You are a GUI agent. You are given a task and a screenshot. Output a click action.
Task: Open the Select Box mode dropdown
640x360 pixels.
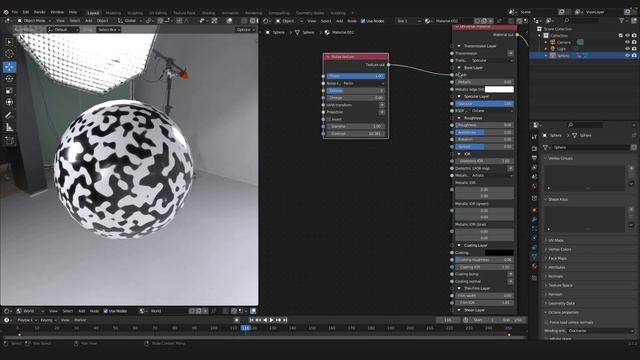click(x=109, y=30)
